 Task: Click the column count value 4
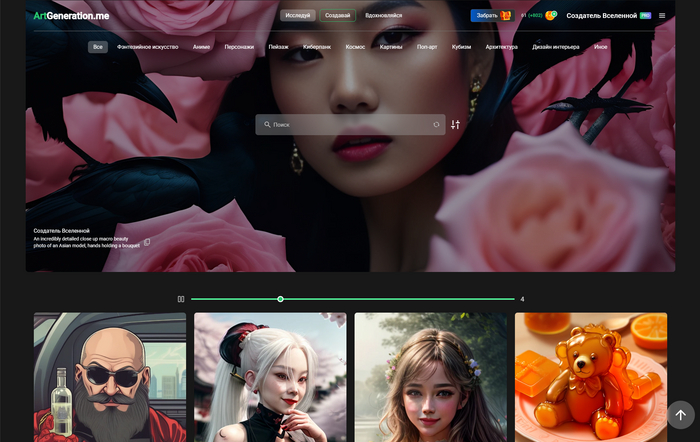pos(522,299)
